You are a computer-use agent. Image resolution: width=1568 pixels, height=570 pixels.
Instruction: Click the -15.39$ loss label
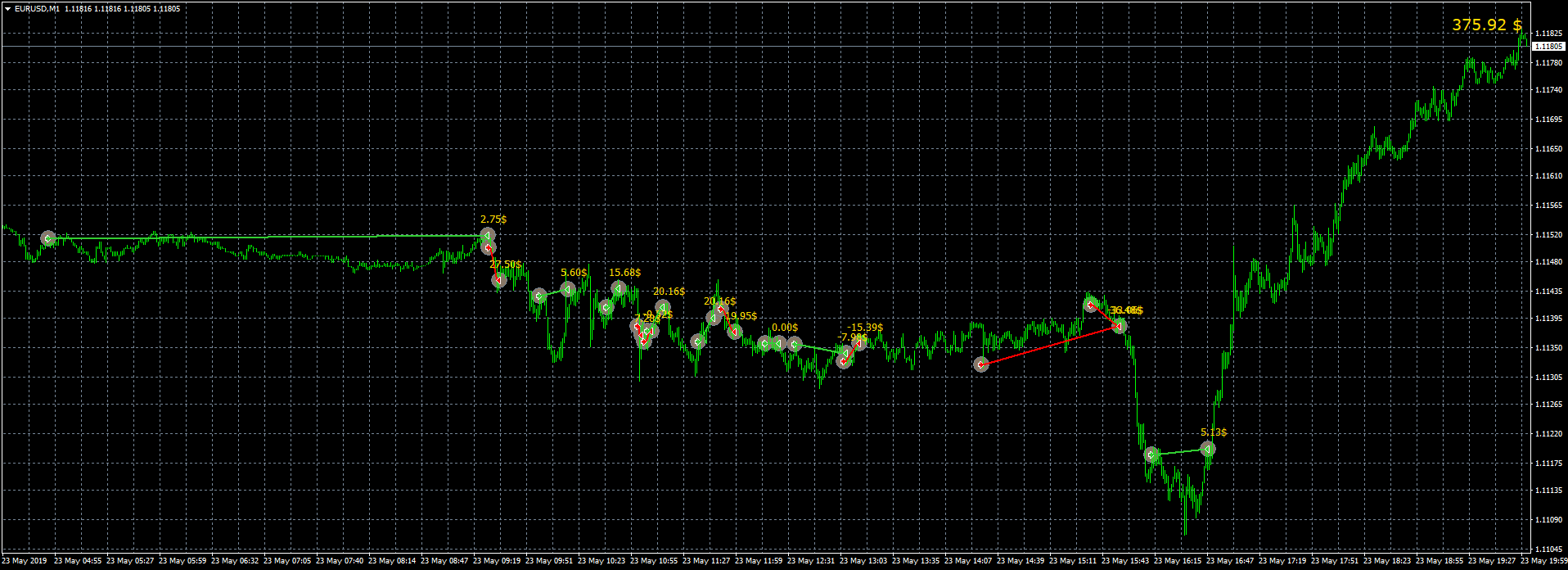click(x=865, y=328)
